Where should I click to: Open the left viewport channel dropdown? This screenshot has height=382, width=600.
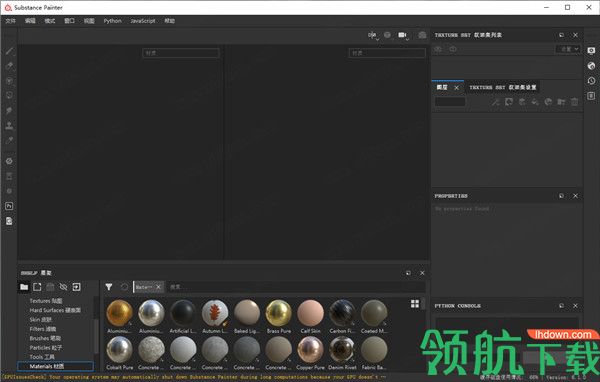pos(181,53)
